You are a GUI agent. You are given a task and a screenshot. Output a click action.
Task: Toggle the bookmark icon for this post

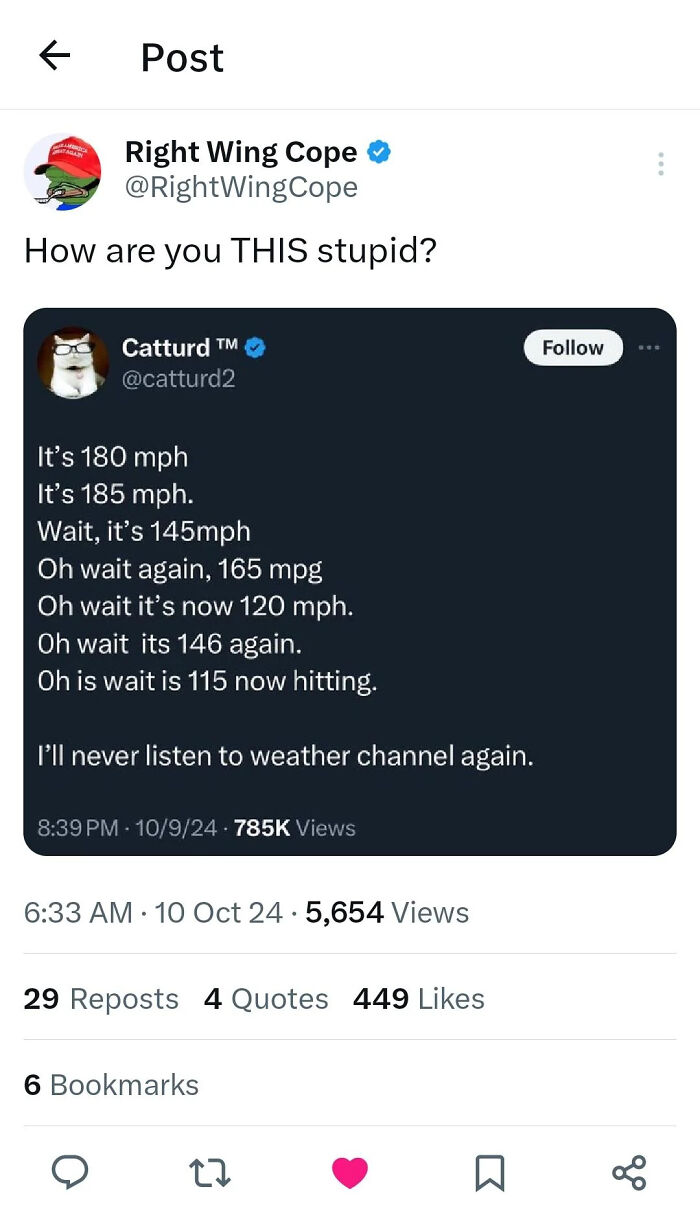(489, 1172)
